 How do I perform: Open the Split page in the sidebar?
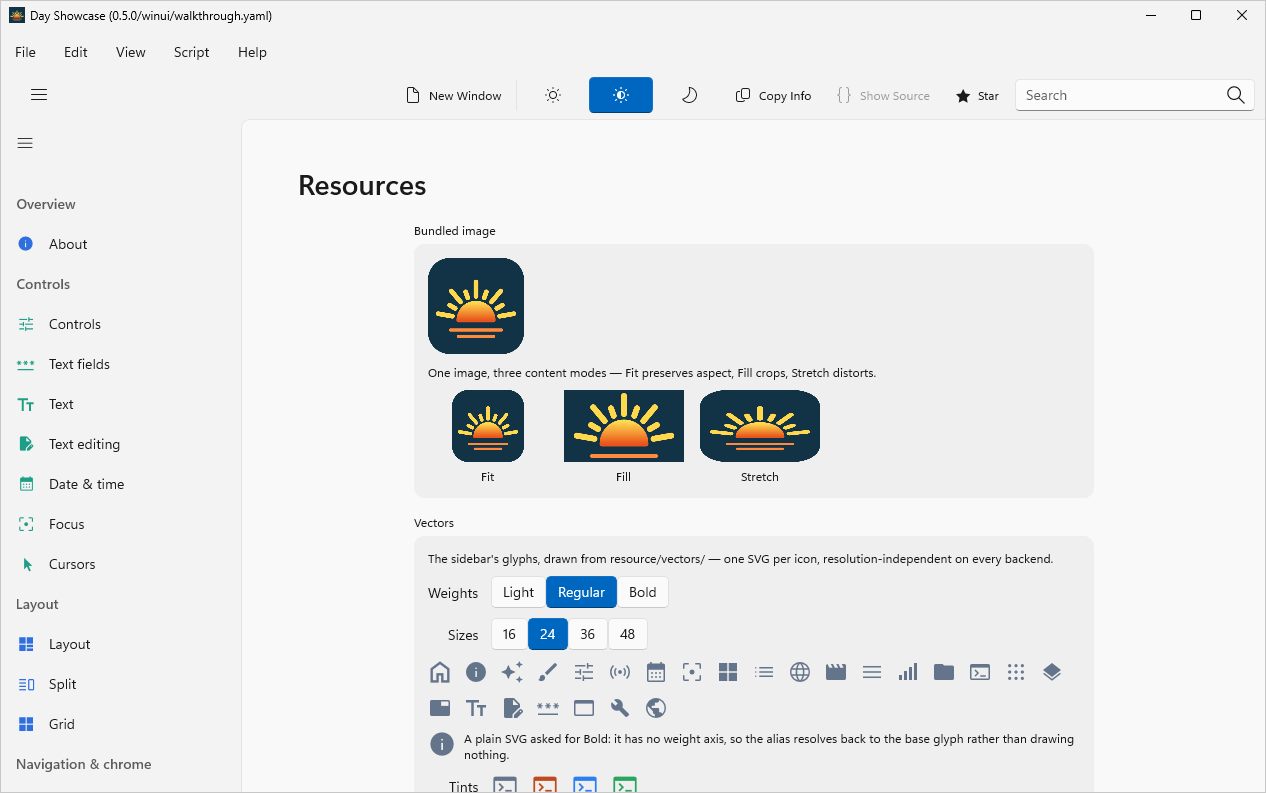click(121, 684)
